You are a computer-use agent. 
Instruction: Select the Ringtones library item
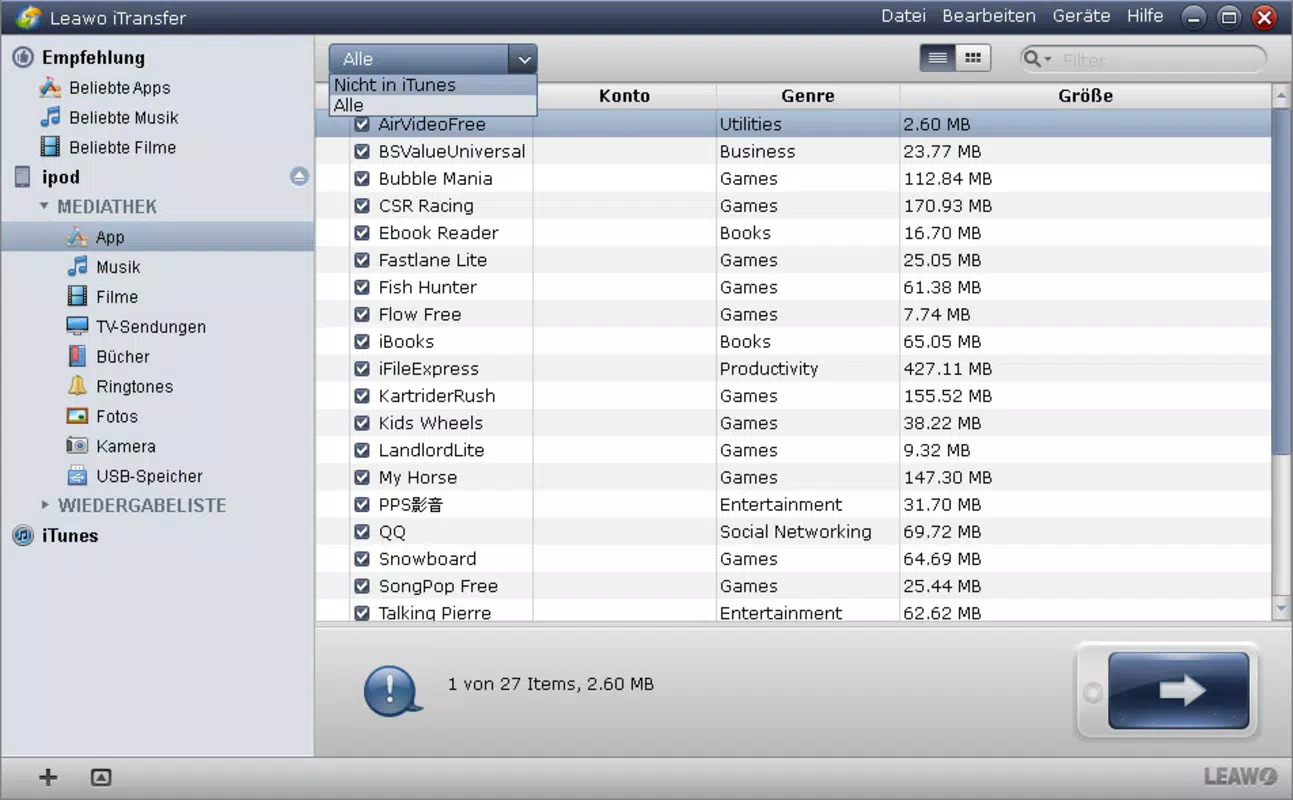(x=120, y=387)
